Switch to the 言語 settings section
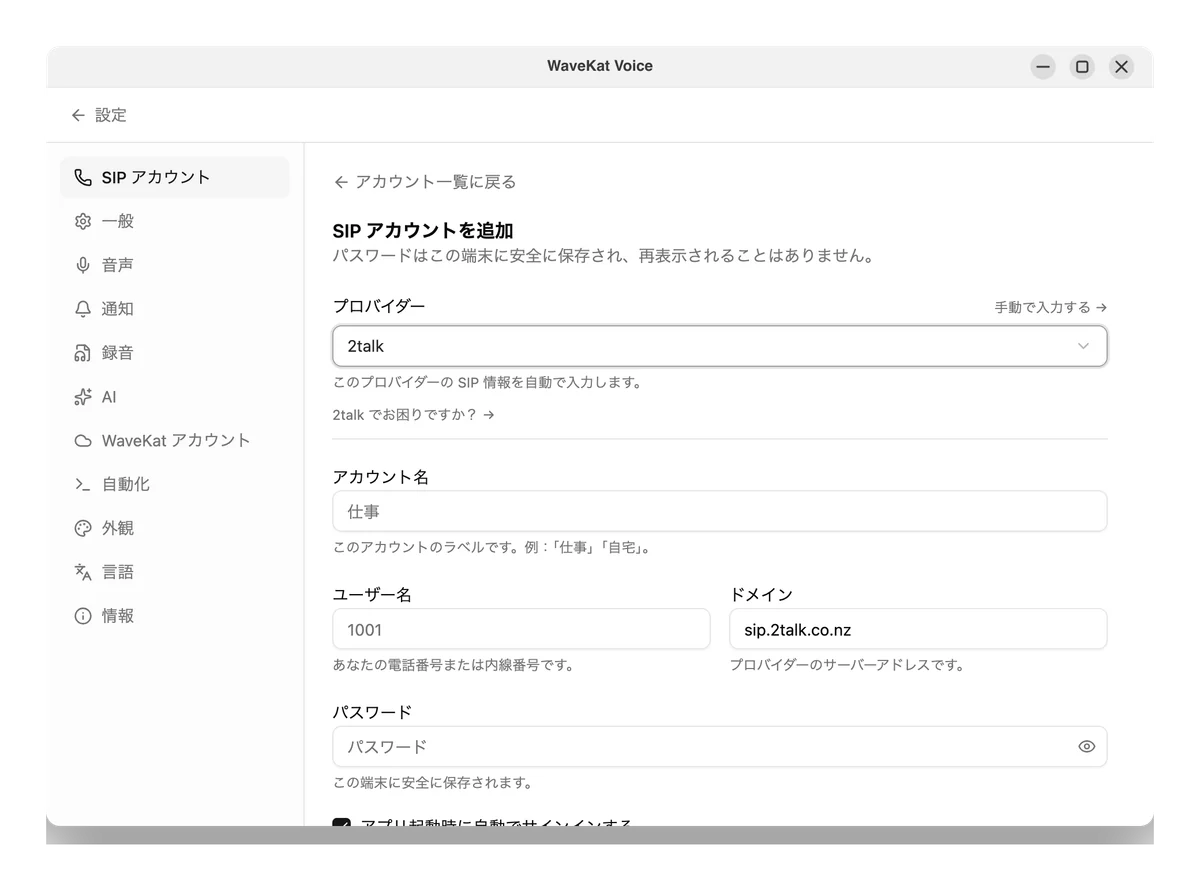 [x=175, y=572]
